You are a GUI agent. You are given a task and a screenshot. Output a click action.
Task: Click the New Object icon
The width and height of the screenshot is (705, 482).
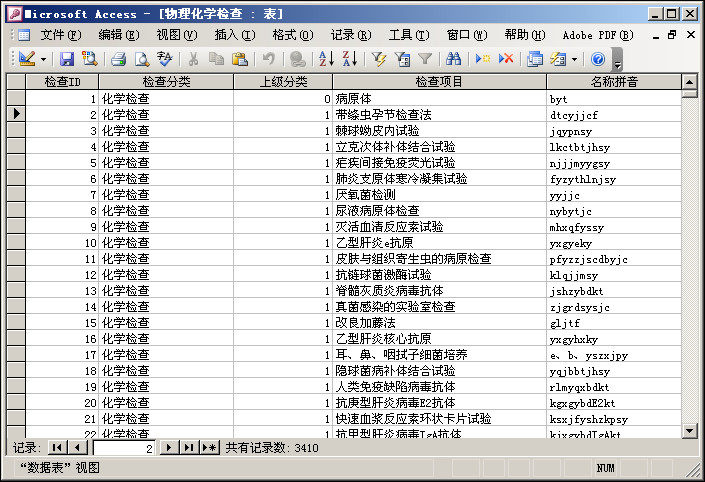(558, 59)
